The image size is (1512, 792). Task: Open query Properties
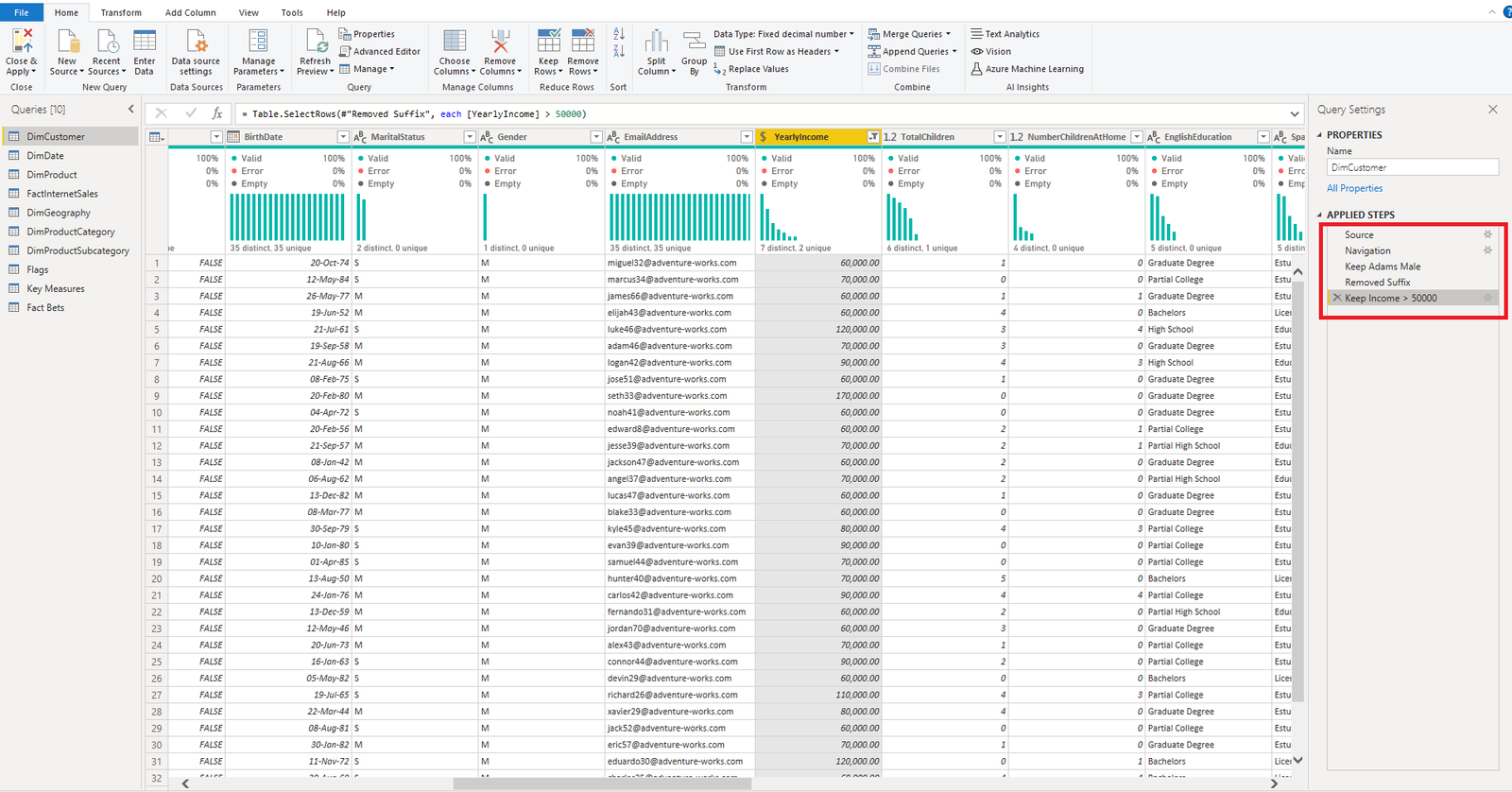coord(367,34)
